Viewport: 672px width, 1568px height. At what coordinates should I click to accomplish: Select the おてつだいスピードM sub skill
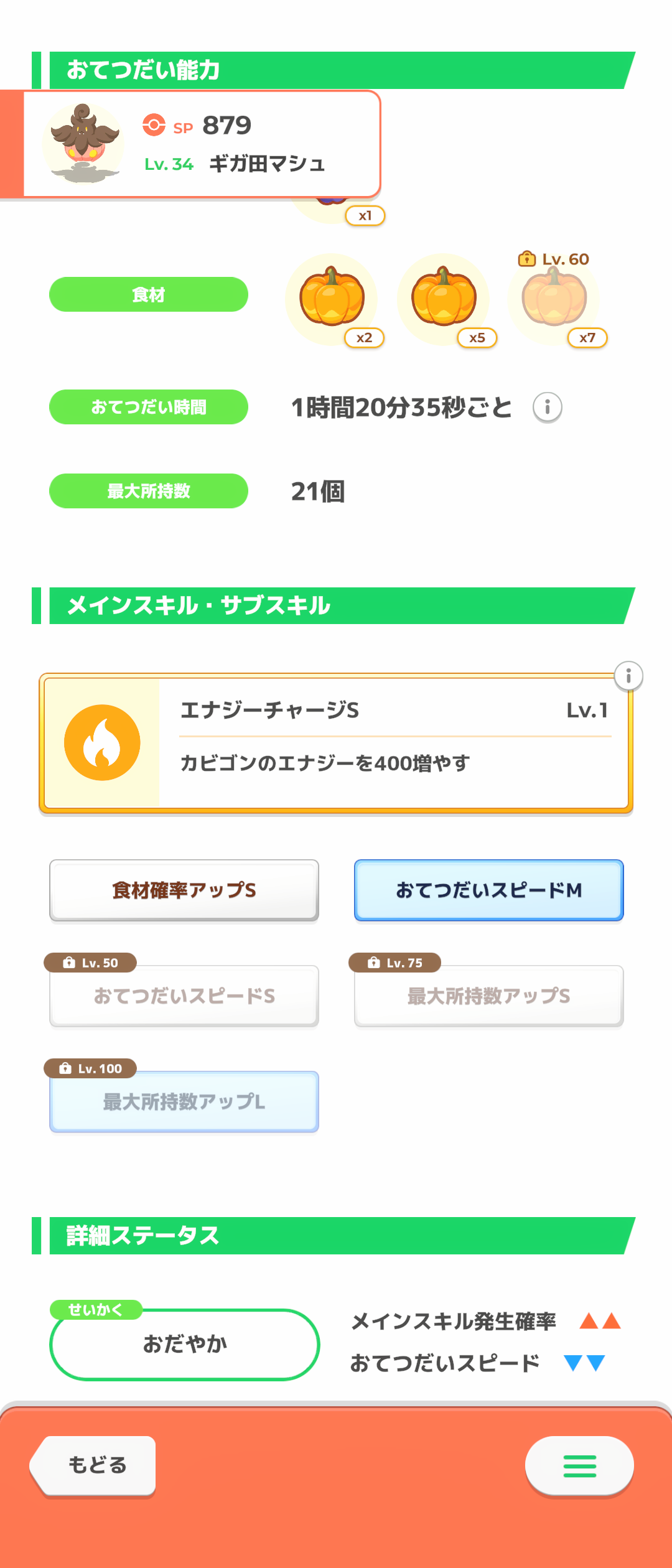(489, 890)
